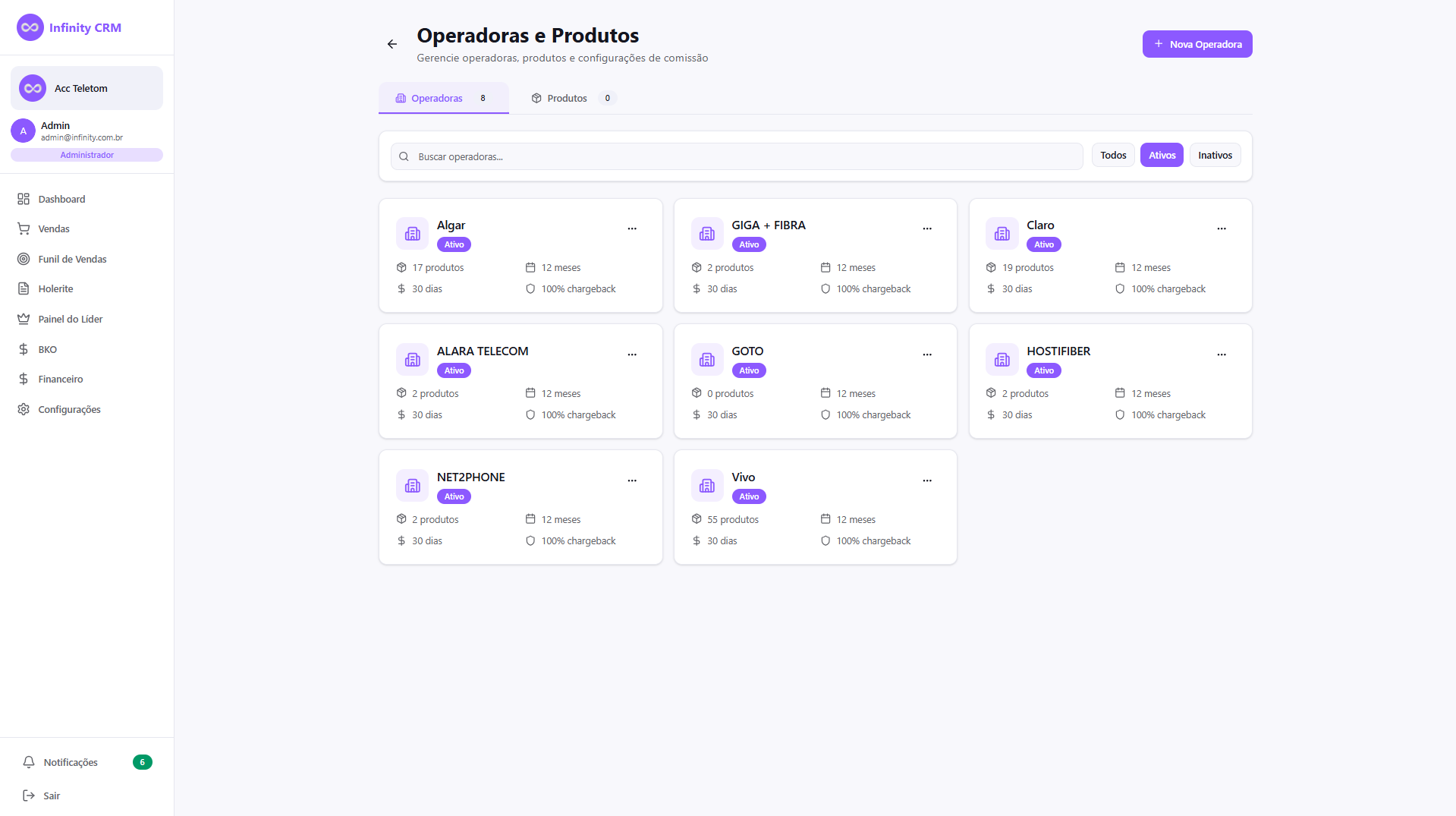The width and height of the screenshot is (1456, 816).
Task: Click the Nova Operadora button
Action: click(1197, 44)
